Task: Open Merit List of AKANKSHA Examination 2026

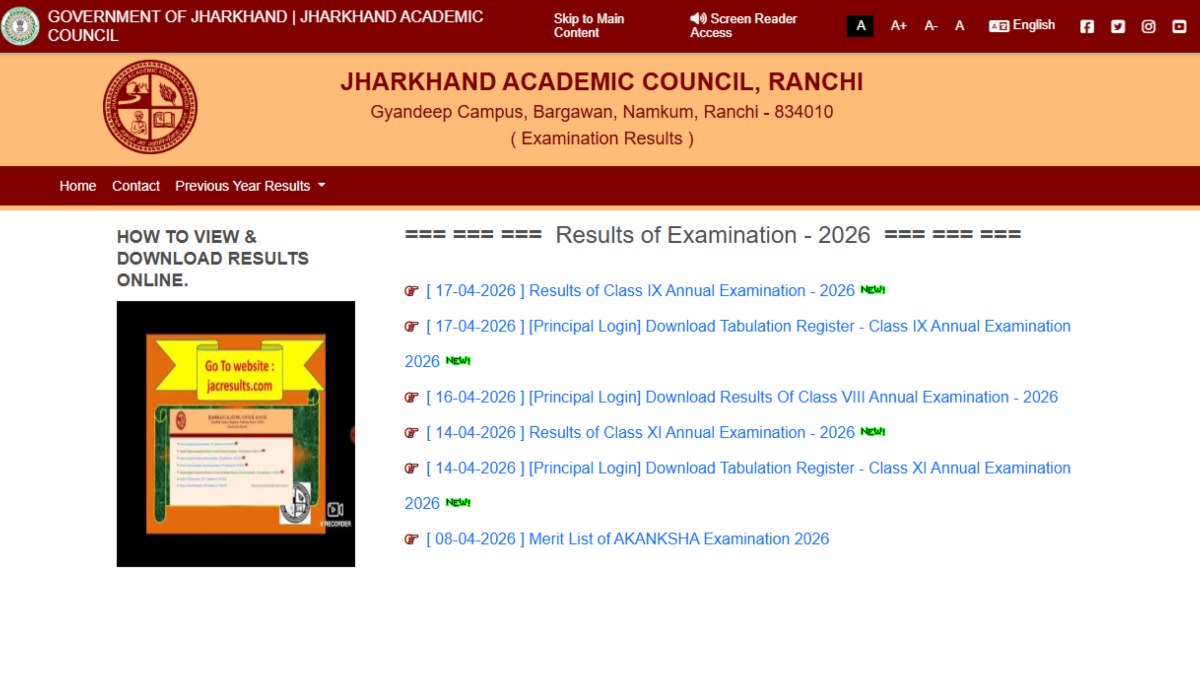Action: (627, 539)
